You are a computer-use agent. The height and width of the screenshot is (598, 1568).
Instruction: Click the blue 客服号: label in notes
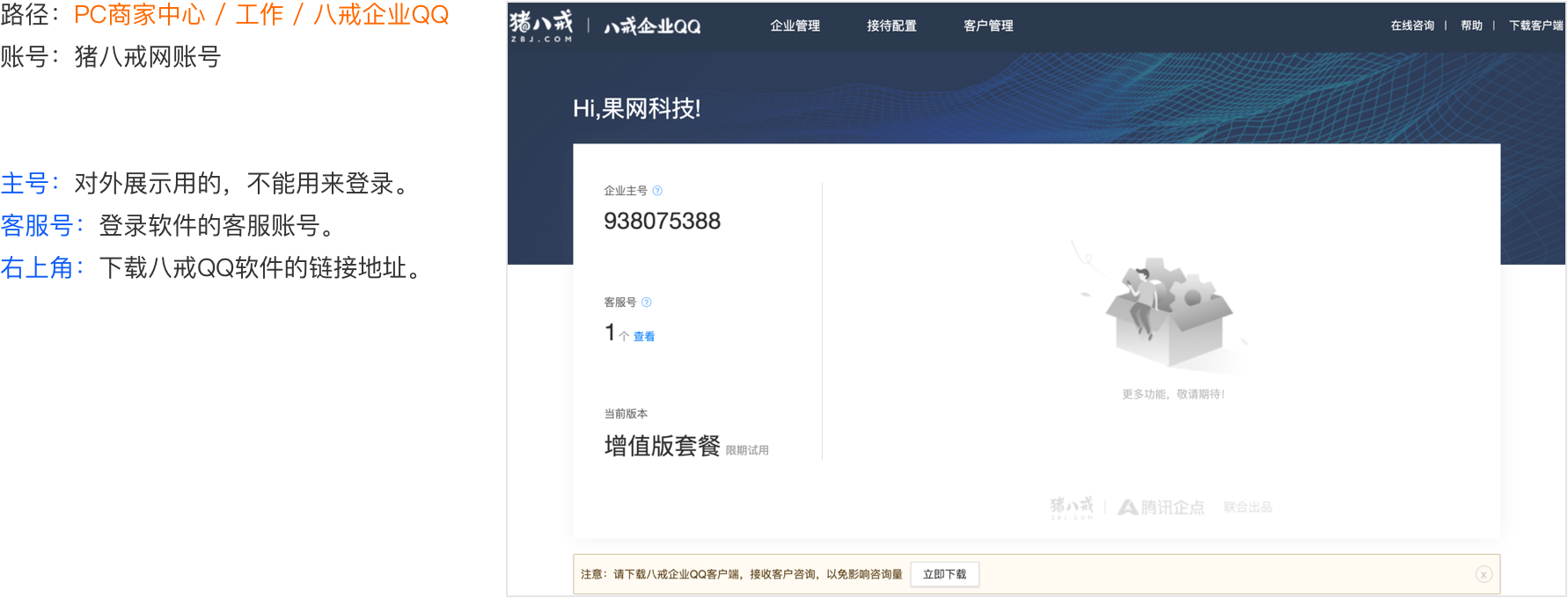(42, 225)
